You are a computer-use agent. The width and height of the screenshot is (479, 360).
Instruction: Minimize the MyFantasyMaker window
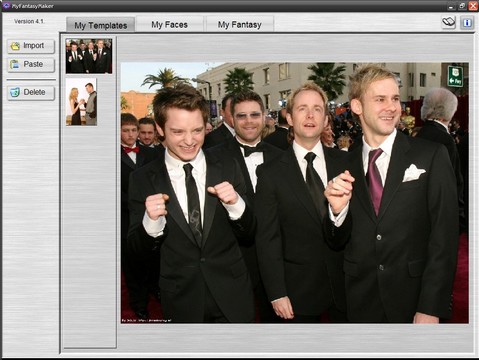pos(451,6)
